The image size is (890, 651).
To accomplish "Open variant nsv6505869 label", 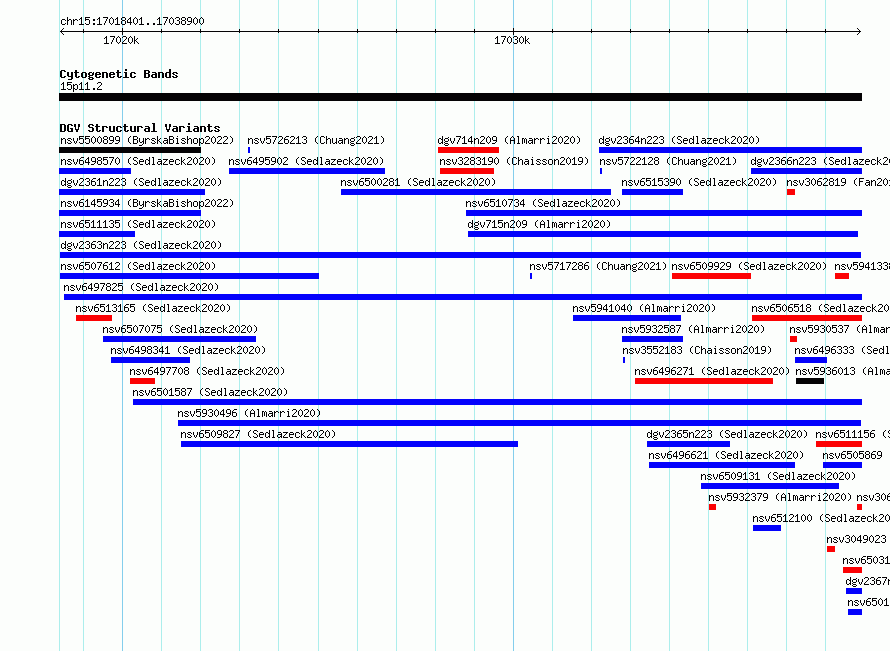I will [x=853, y=455].
